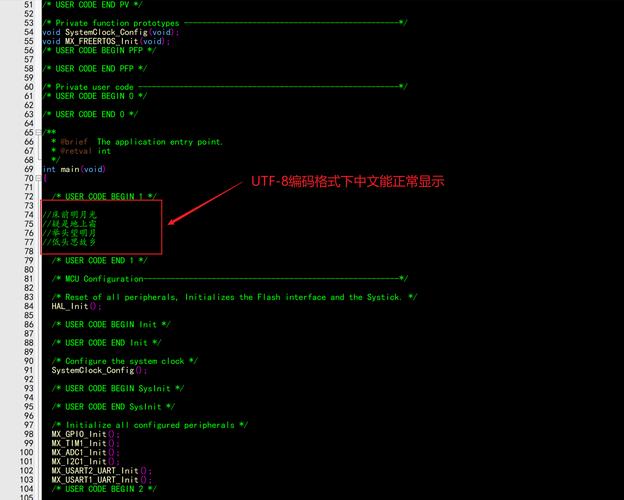
Task: Click line number 69 in the gutter
Action: pyautogui.click(x=29, y=169)
